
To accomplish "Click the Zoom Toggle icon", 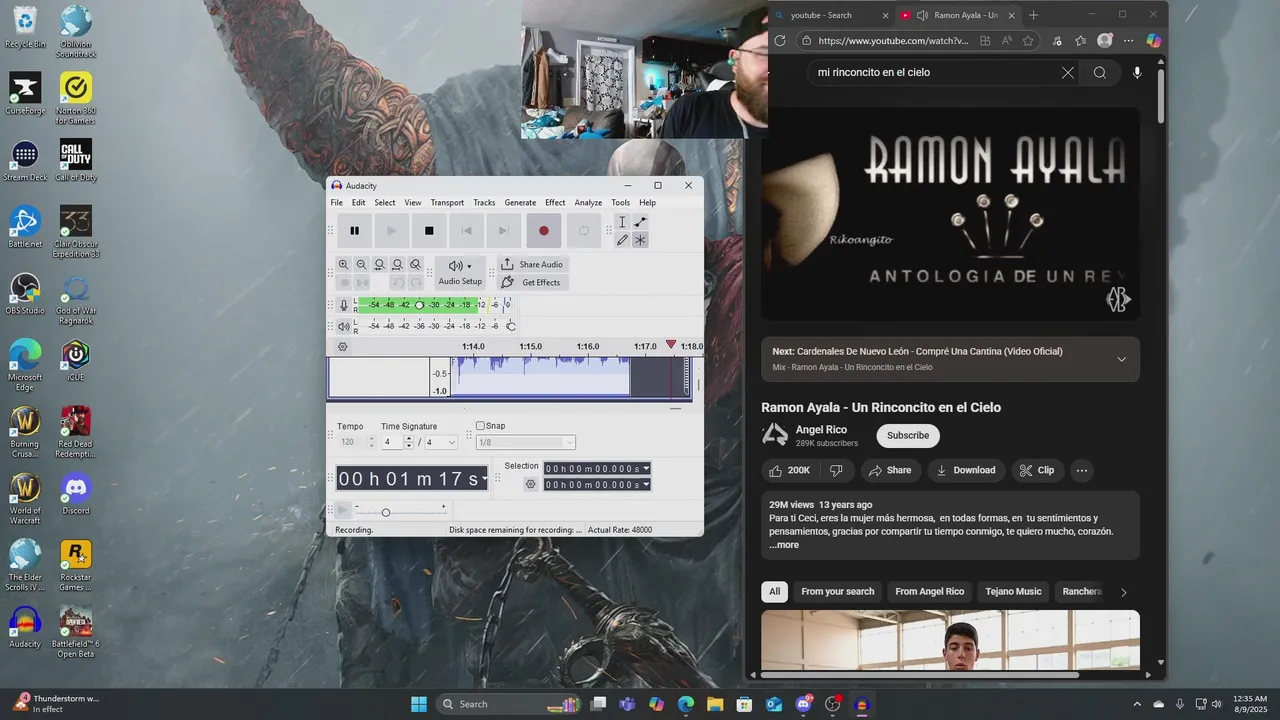I will click(x=415, y=265).
